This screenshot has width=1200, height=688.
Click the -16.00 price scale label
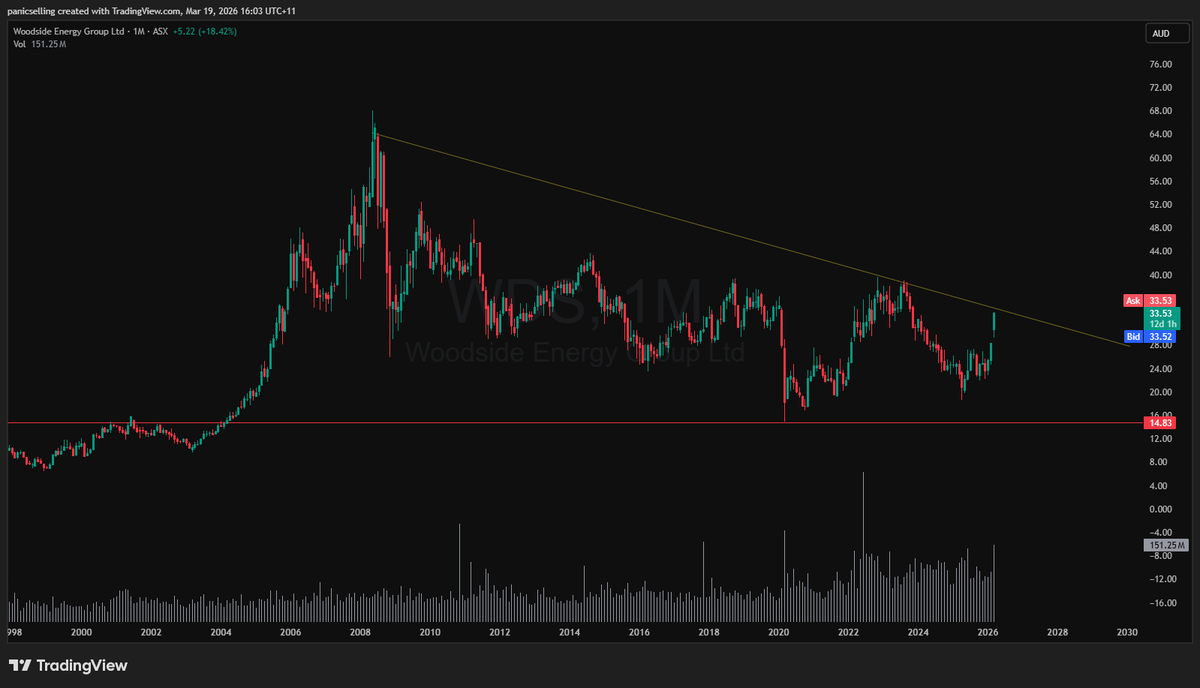(x=1160, y=603)
